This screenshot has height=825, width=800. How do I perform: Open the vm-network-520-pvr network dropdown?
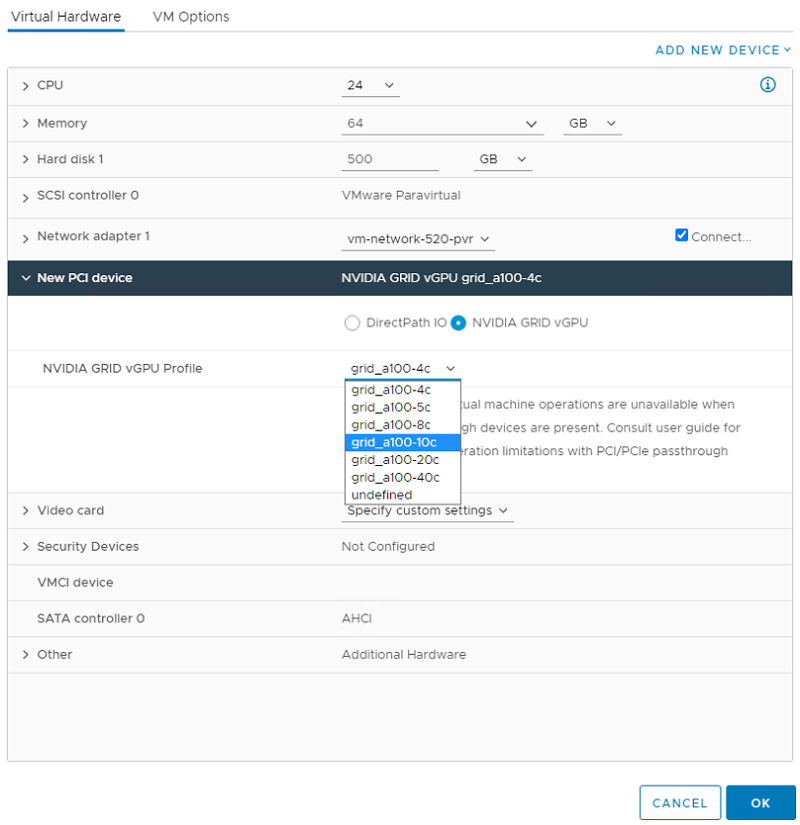point(418,239)
